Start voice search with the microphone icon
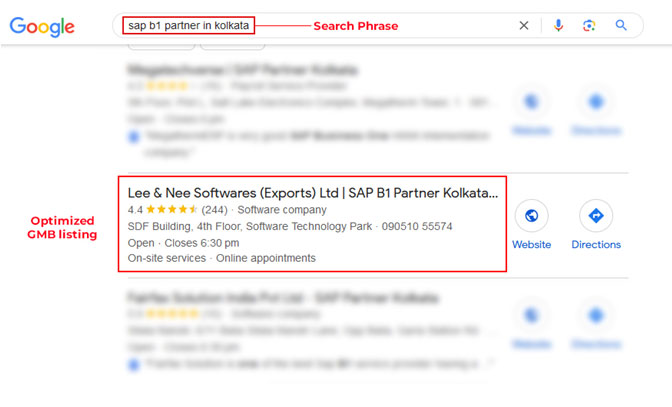 coord(558,25)
